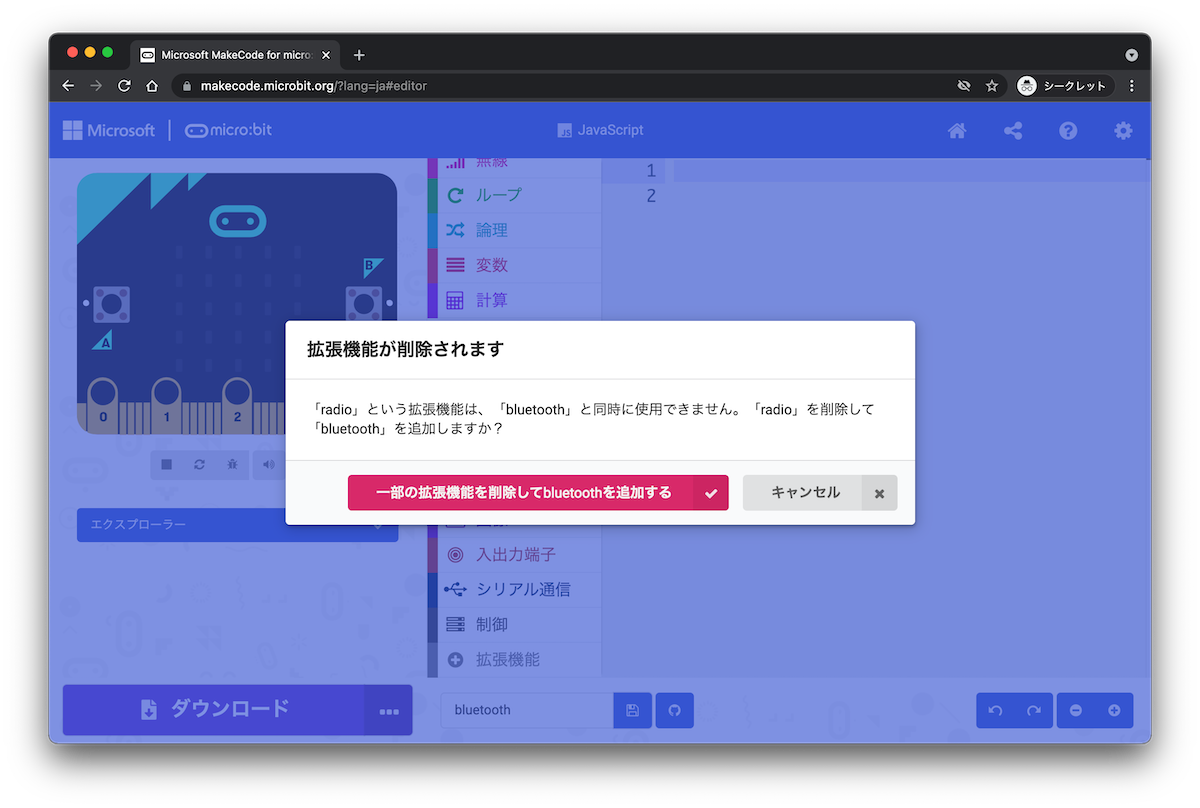
Task: Zoom in with the plus button
Action: [1114, 710]
